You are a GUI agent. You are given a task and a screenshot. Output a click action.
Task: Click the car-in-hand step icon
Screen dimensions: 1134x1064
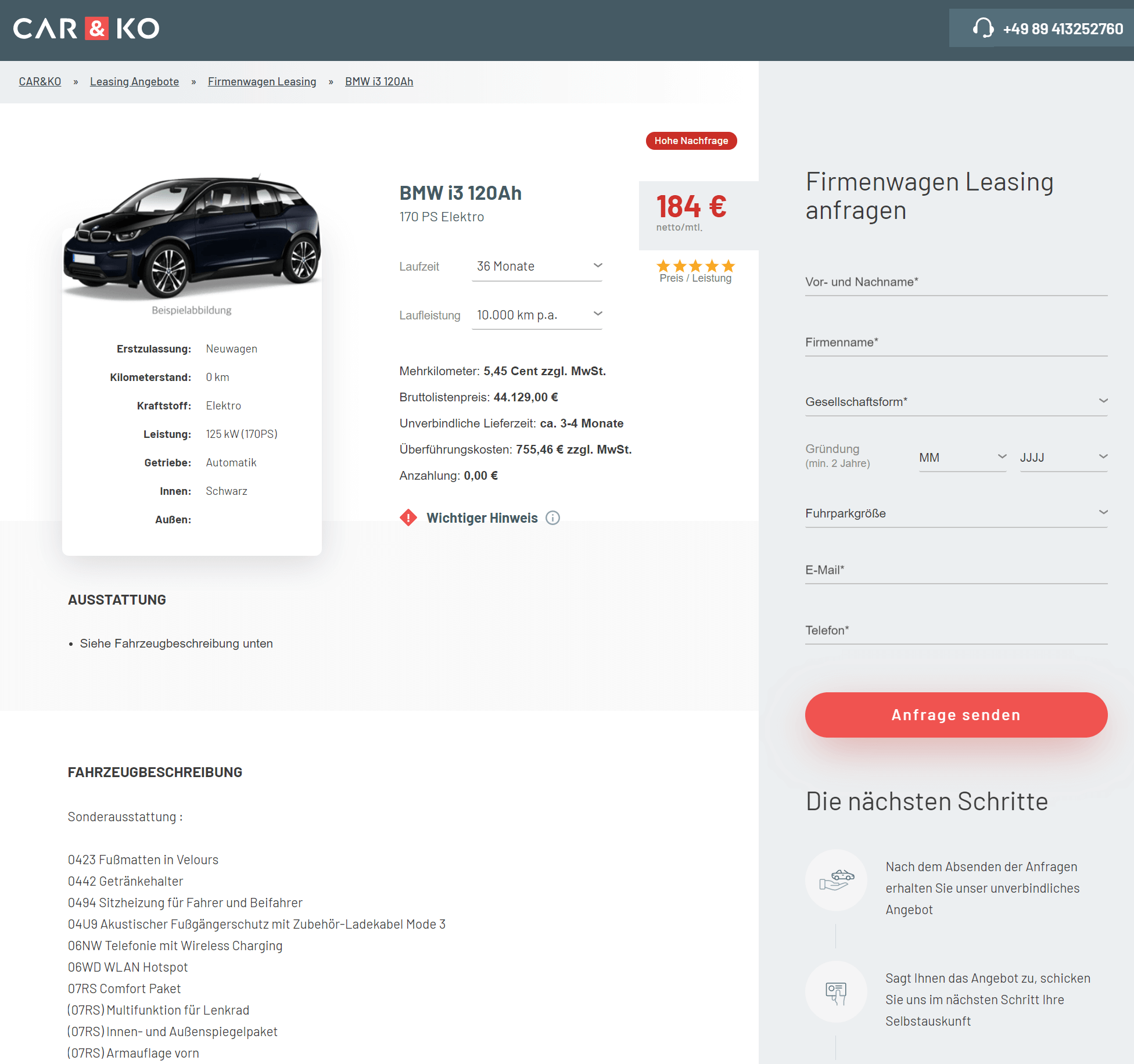[836, 880]
